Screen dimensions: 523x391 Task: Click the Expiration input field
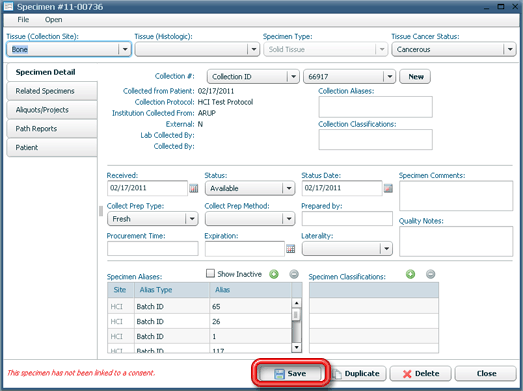[245, 249]
